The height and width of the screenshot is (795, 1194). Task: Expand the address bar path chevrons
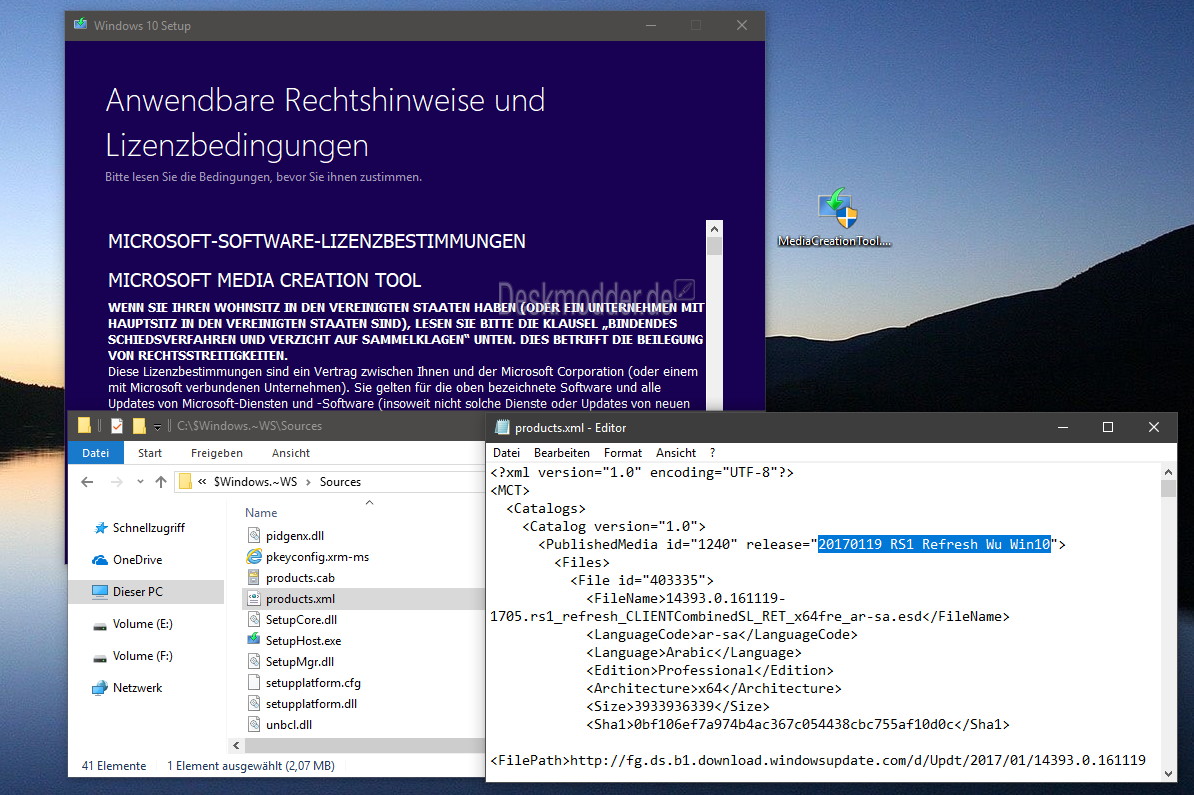202,482
